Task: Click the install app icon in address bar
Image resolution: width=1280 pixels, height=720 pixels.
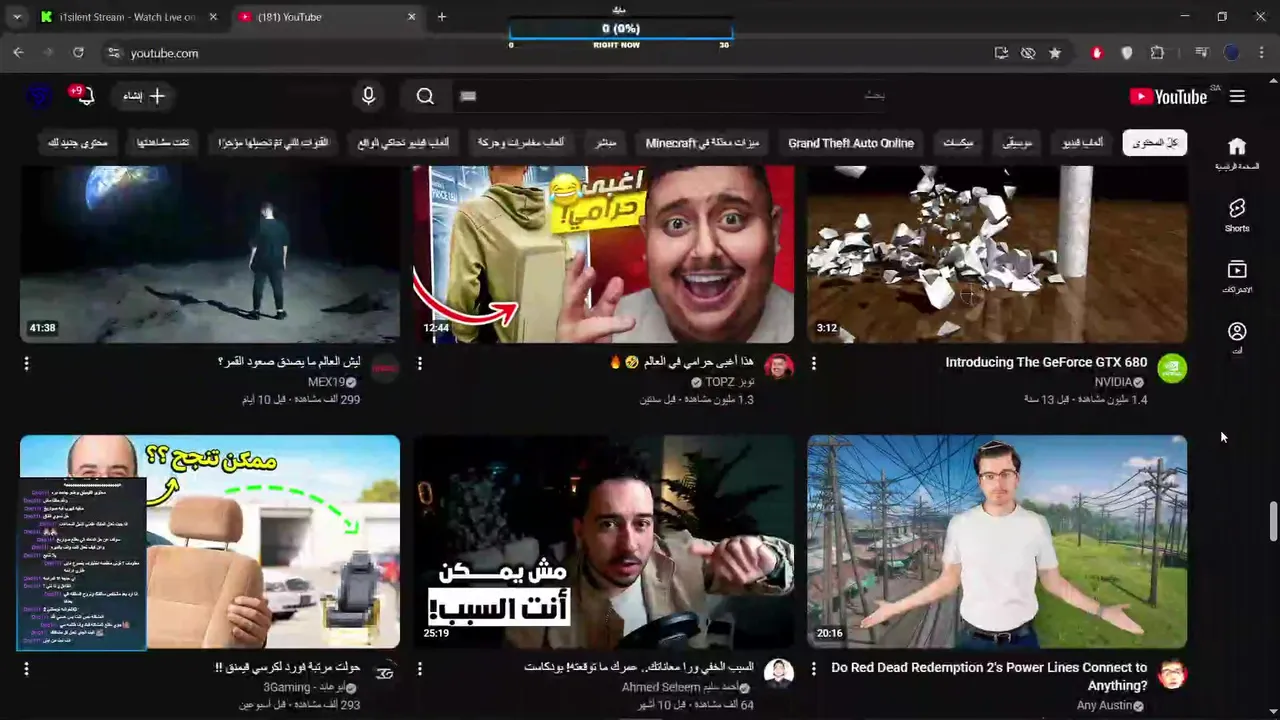Action: [1001, 53]
